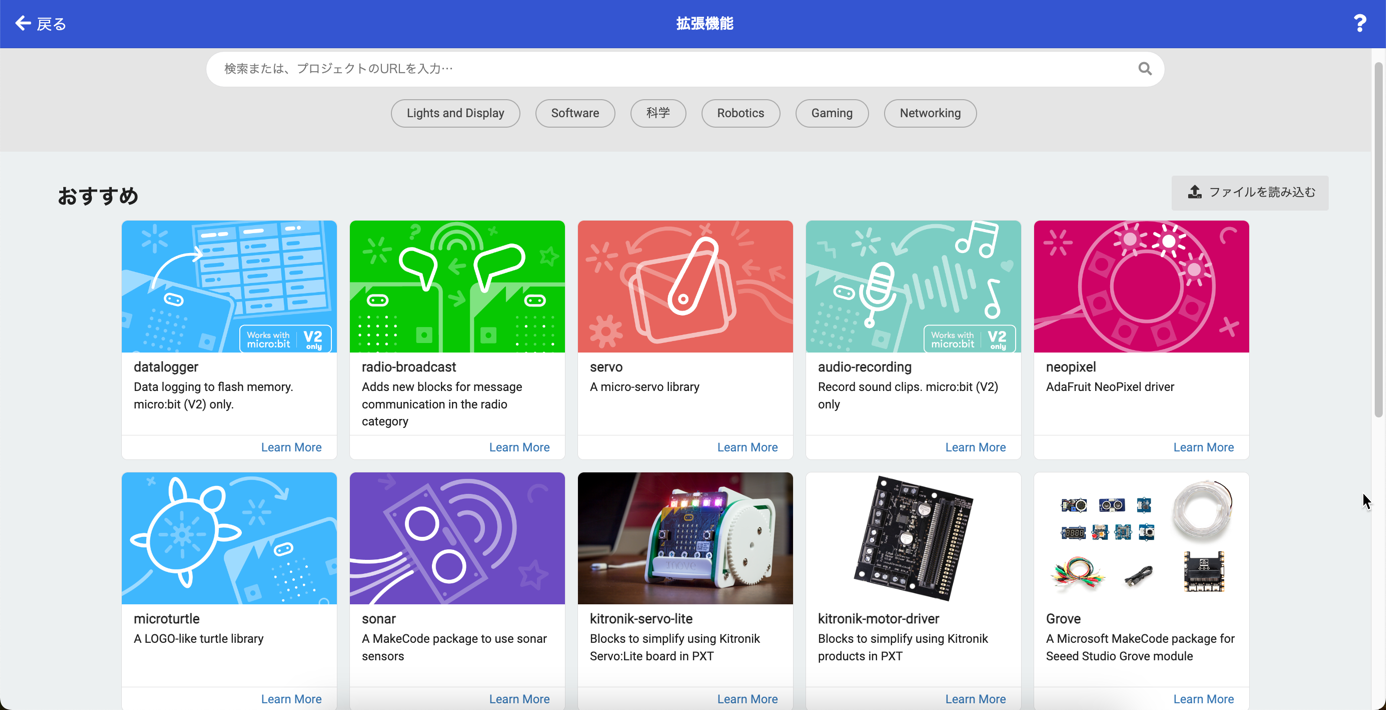Click the servo title text

pyautogui.click(x=606, y=367)
